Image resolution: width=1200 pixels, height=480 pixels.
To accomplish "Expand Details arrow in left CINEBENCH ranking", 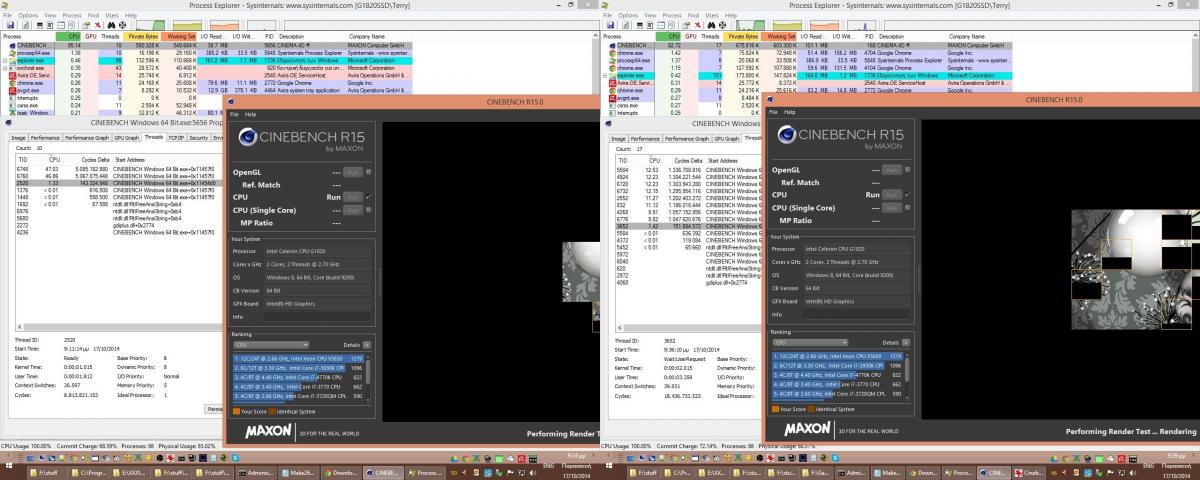I will point(367,345).
